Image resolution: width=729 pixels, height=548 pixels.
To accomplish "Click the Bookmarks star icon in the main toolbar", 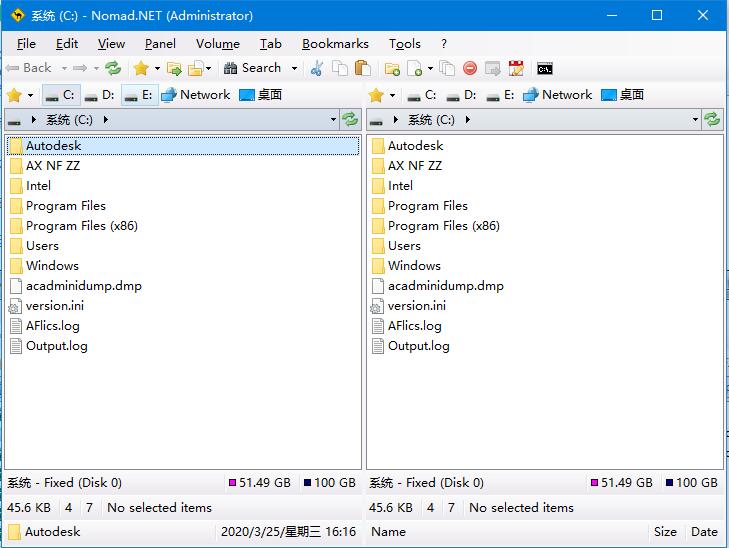I will click(x=140, y=68).
